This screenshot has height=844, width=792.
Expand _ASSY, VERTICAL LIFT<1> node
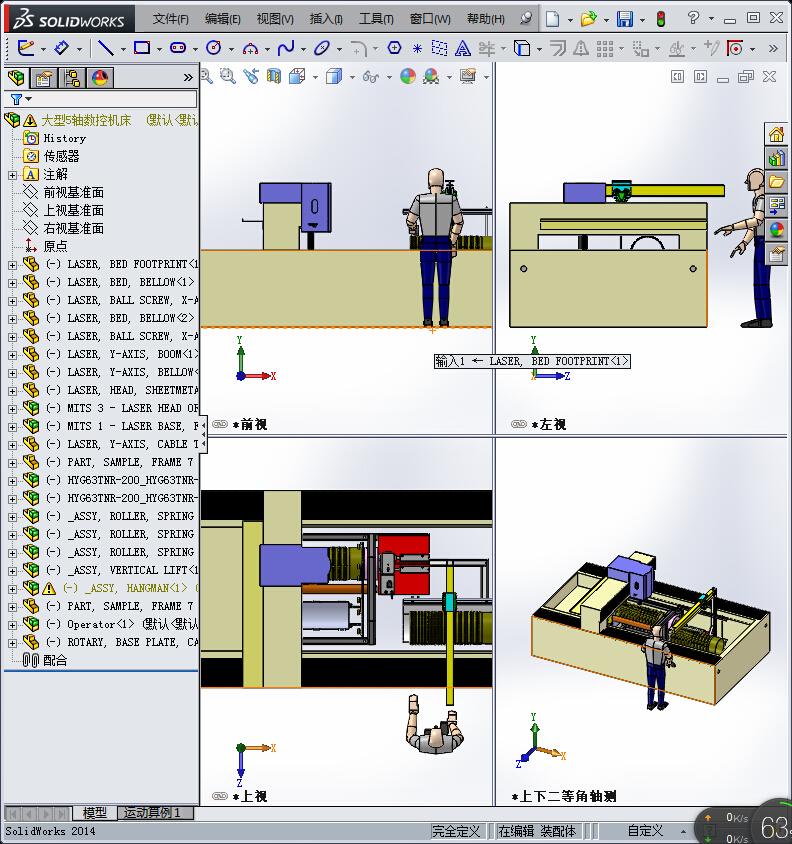(12, 571)
